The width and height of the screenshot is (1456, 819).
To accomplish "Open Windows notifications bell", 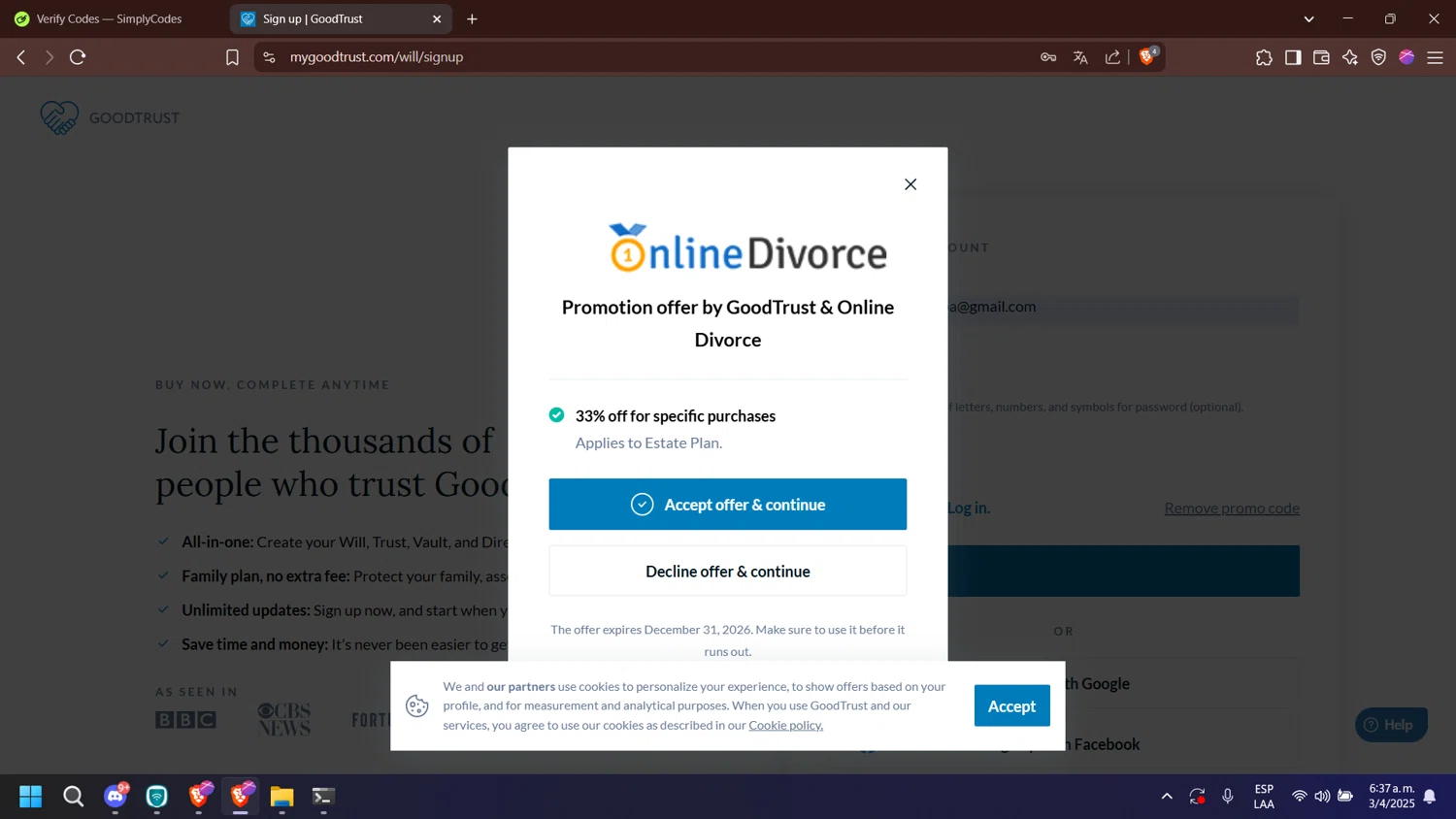I will (1430, 797).
